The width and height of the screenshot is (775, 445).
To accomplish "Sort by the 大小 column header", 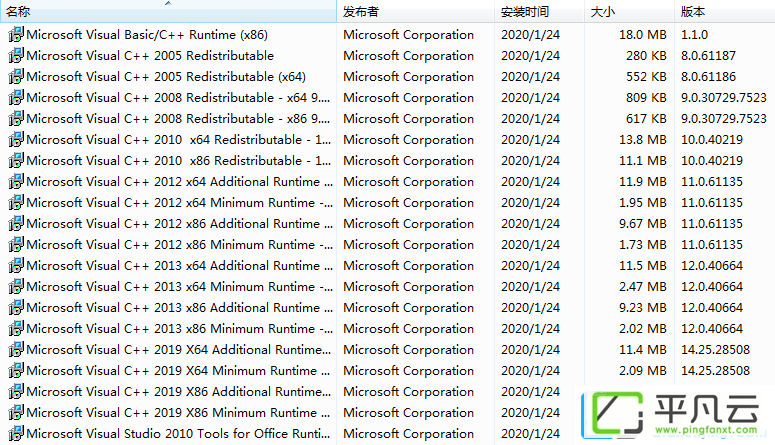I will pyautogui.click(x=629, y=11).
